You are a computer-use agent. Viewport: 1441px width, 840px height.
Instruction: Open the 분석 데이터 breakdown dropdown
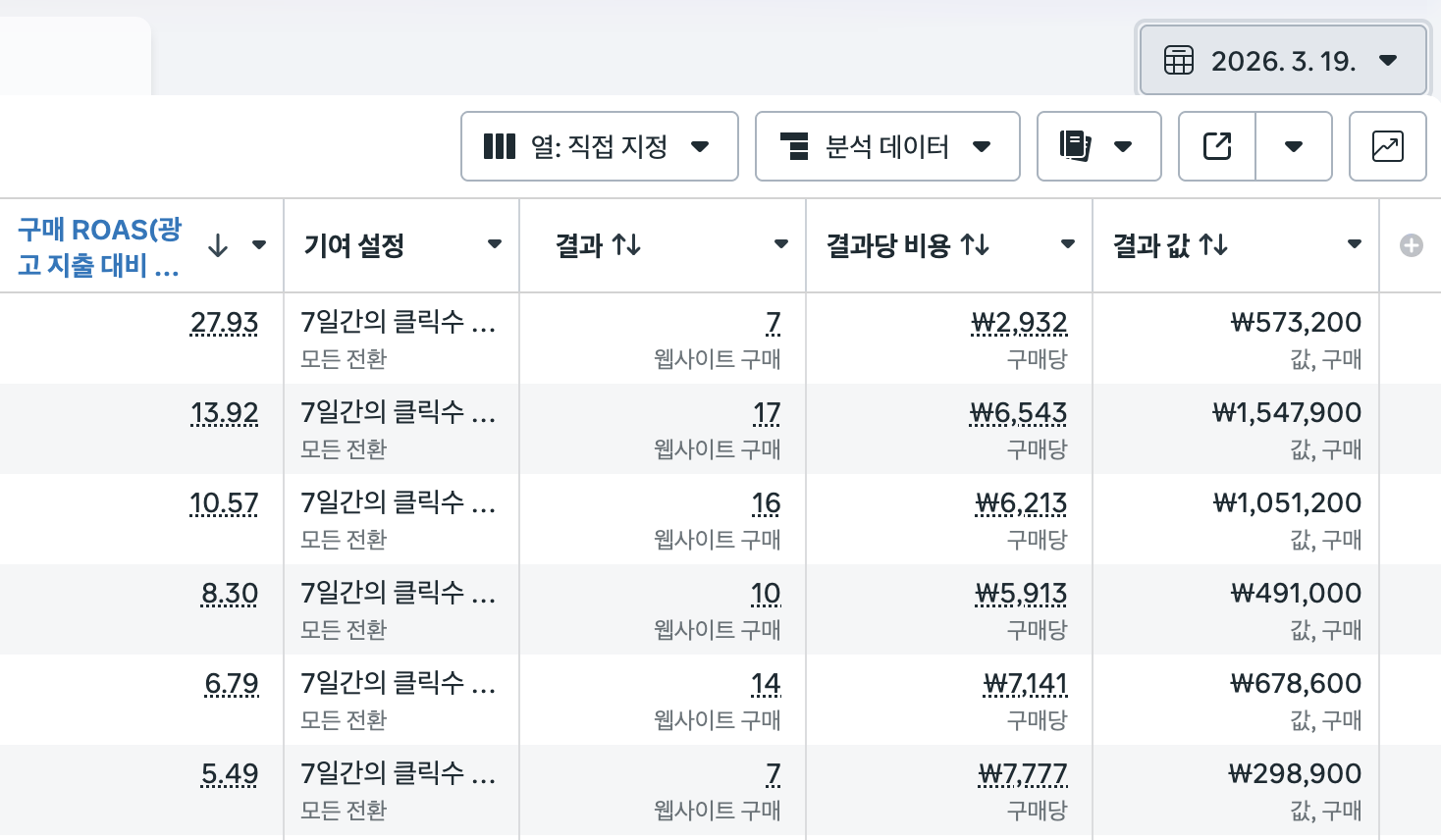886,146
